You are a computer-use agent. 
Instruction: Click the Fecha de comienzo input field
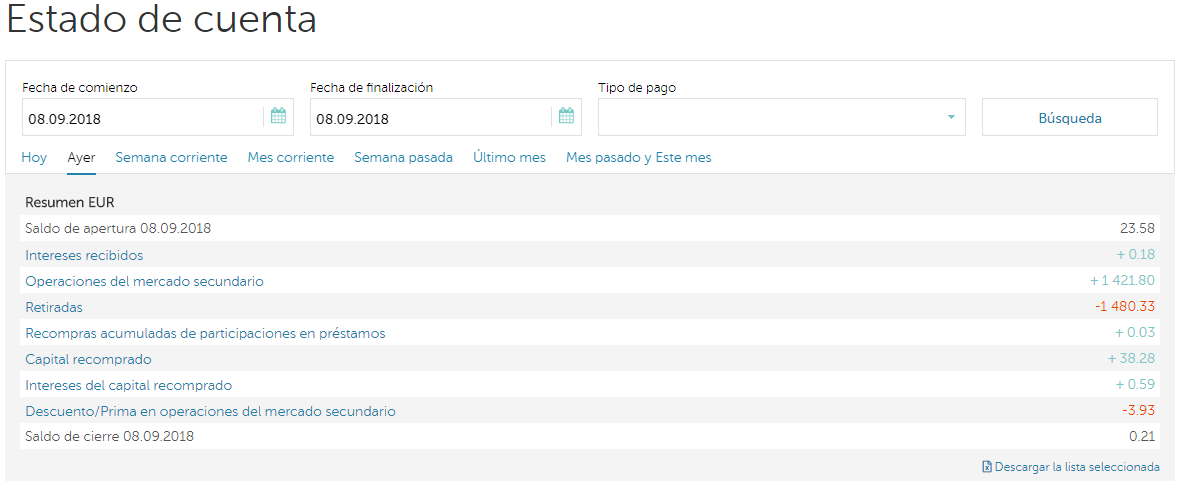click(x=140, y=118)
